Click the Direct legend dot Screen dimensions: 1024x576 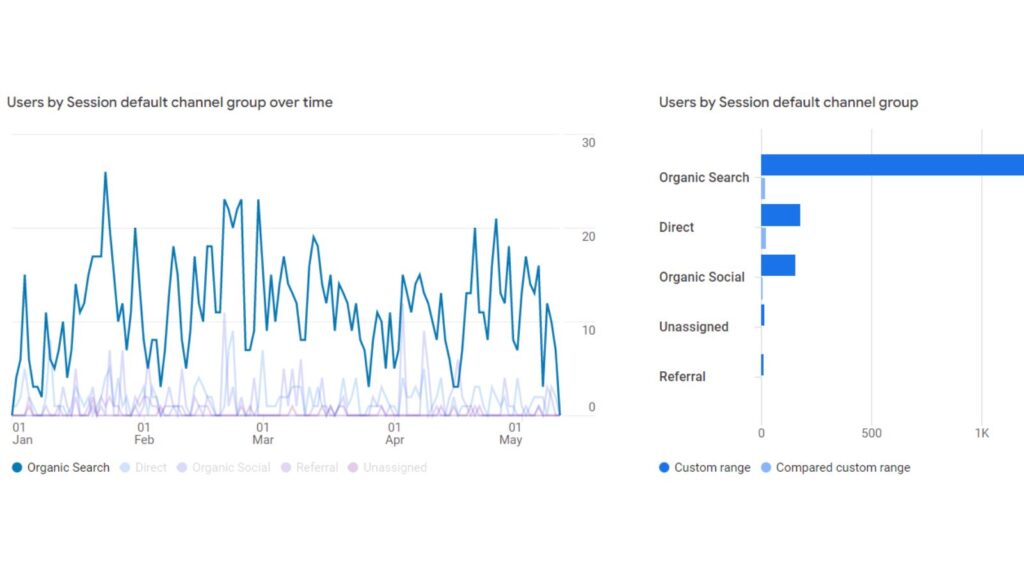pyautogui.click(x=124, y=467)
